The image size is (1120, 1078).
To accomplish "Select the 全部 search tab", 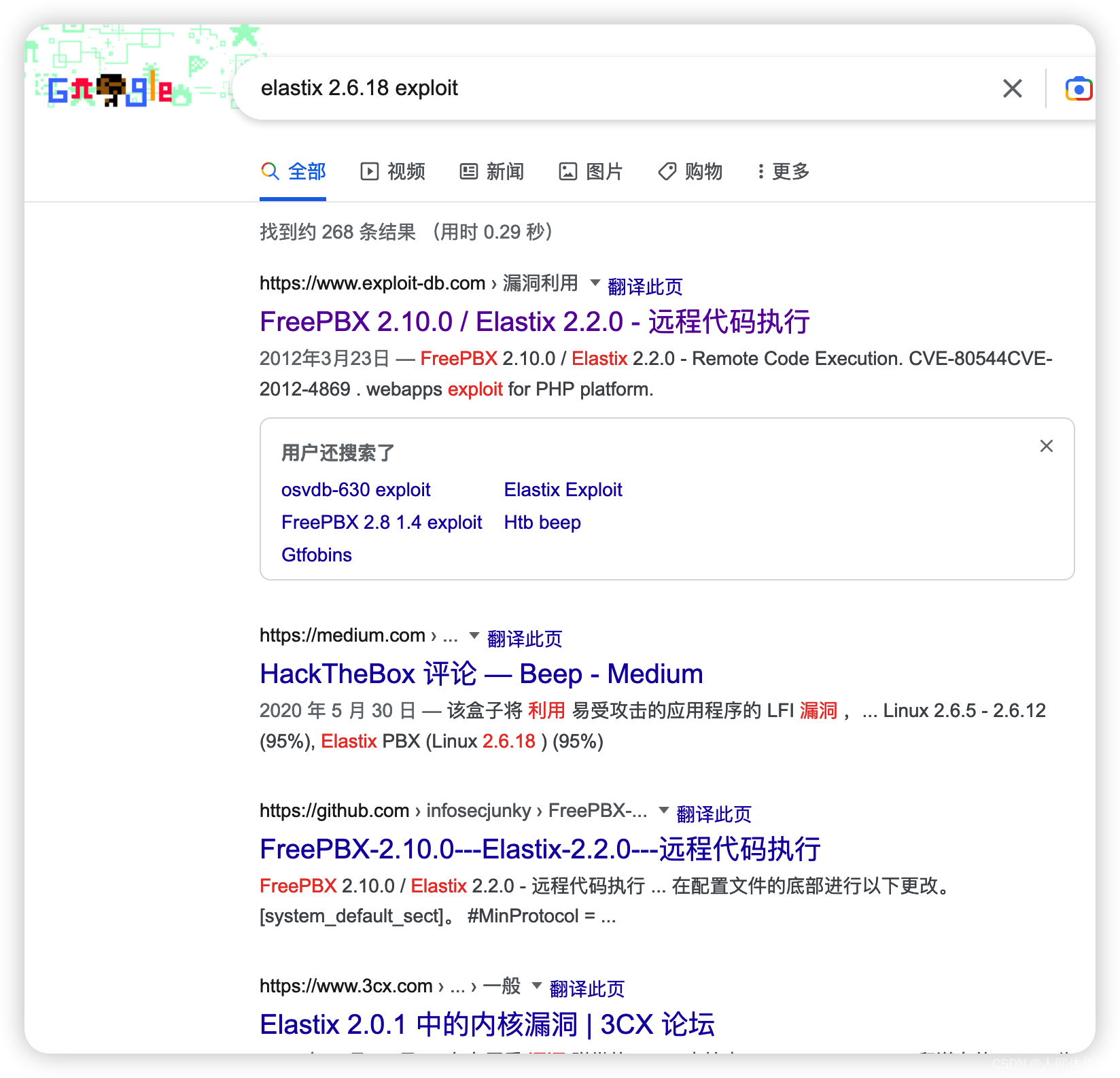I will click(x=293, y=171).
